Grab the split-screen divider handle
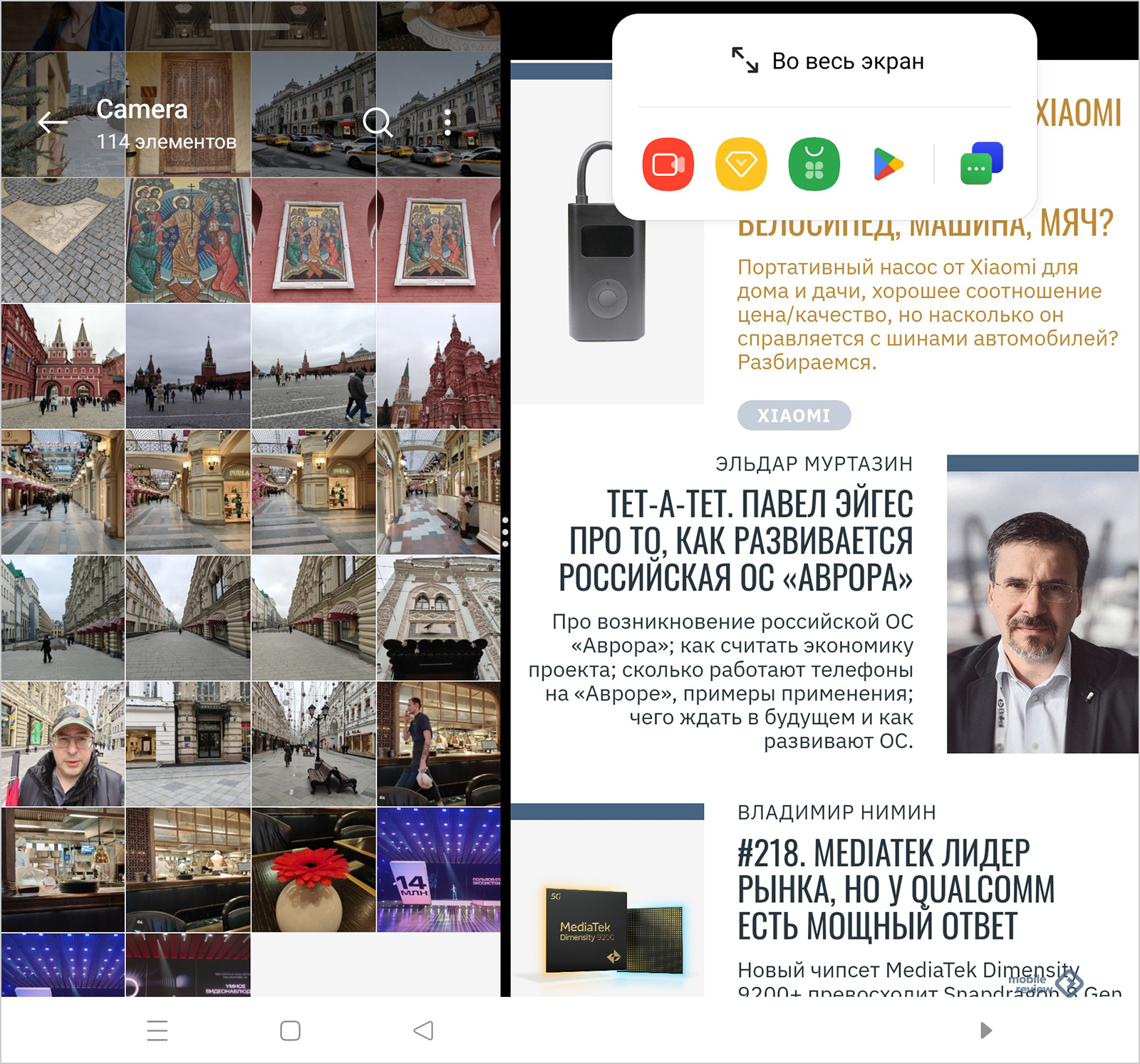Viewport: 1140px width, 1064px height. point(505,532)
